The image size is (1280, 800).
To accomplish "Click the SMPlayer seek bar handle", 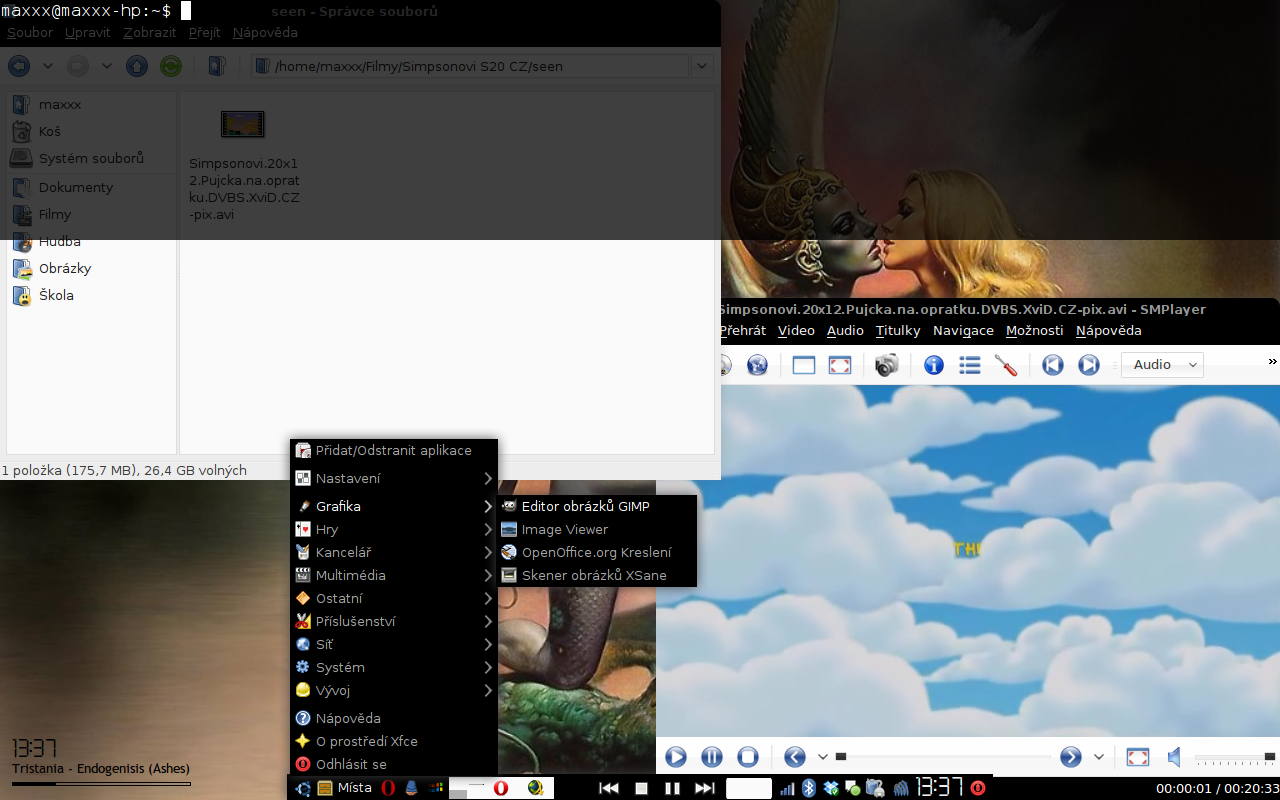I will point(841,757).
